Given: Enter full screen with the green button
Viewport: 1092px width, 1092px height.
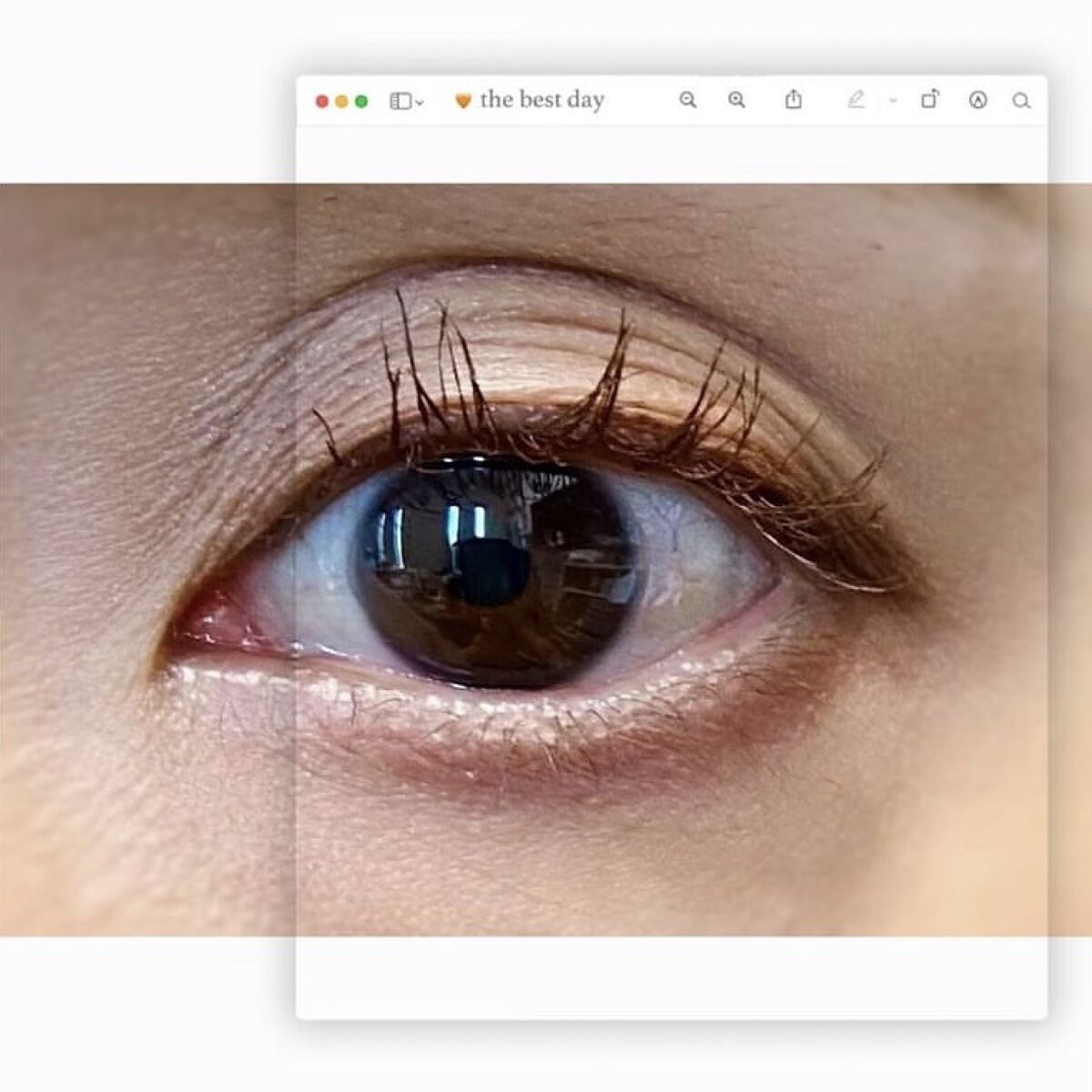Looking at the screenshot, I should [361, 101].
